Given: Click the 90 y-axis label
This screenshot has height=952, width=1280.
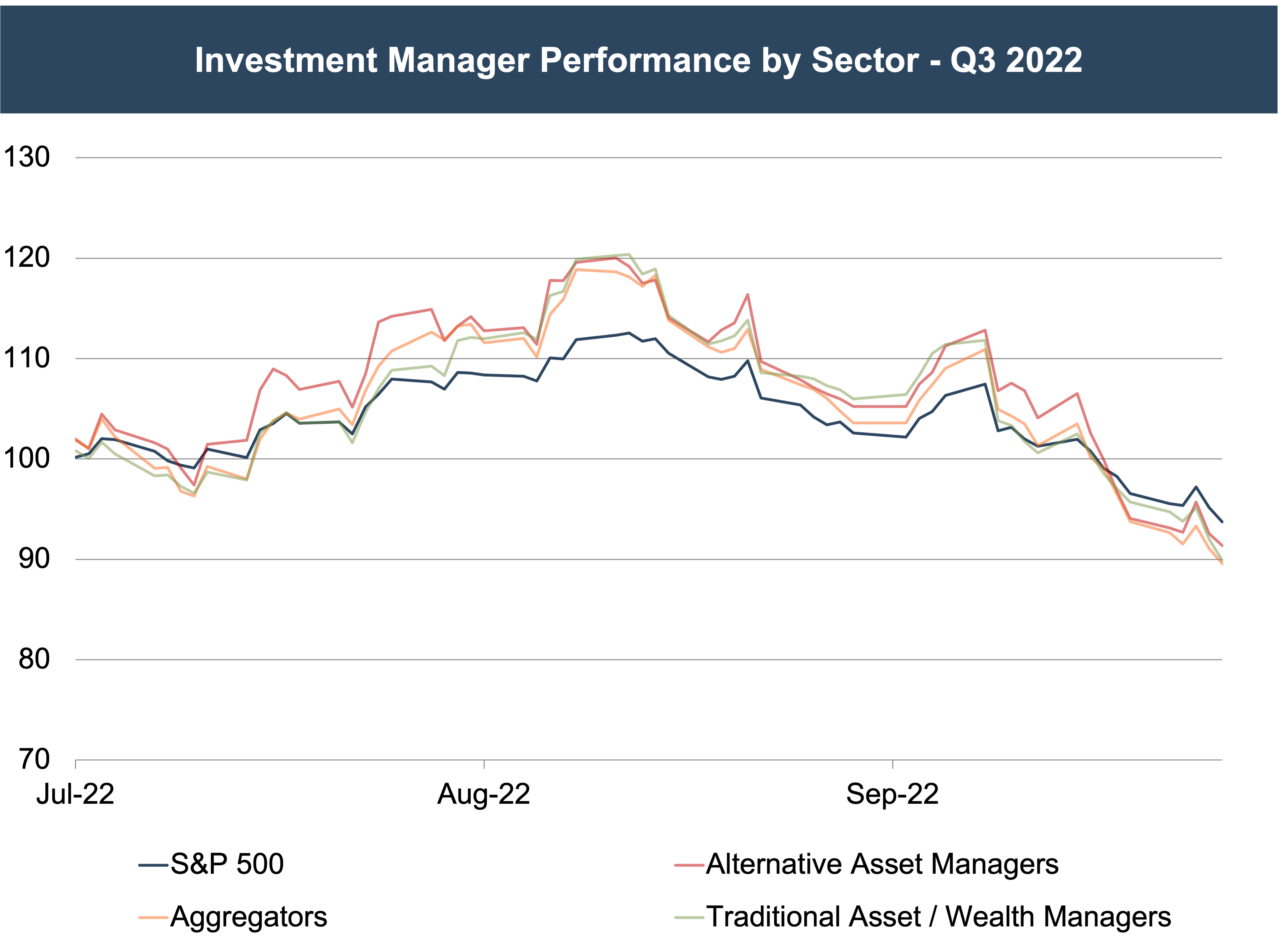Looking at the screenshot, I should [x=34, y=559].
